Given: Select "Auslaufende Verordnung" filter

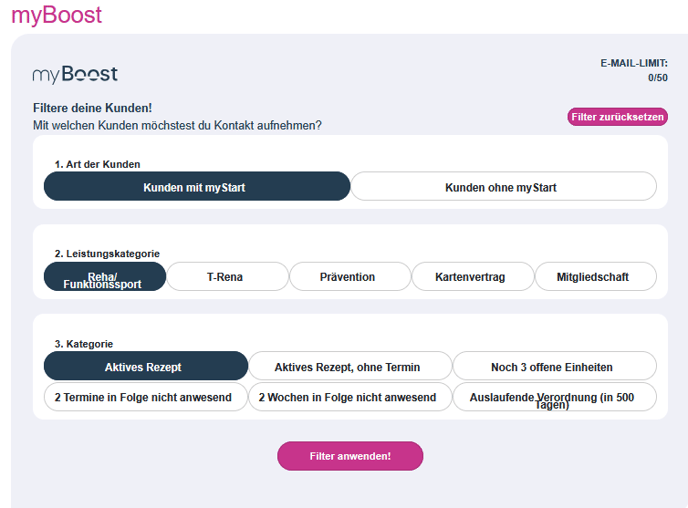Looking at the screenshot, I should (554, 397).
